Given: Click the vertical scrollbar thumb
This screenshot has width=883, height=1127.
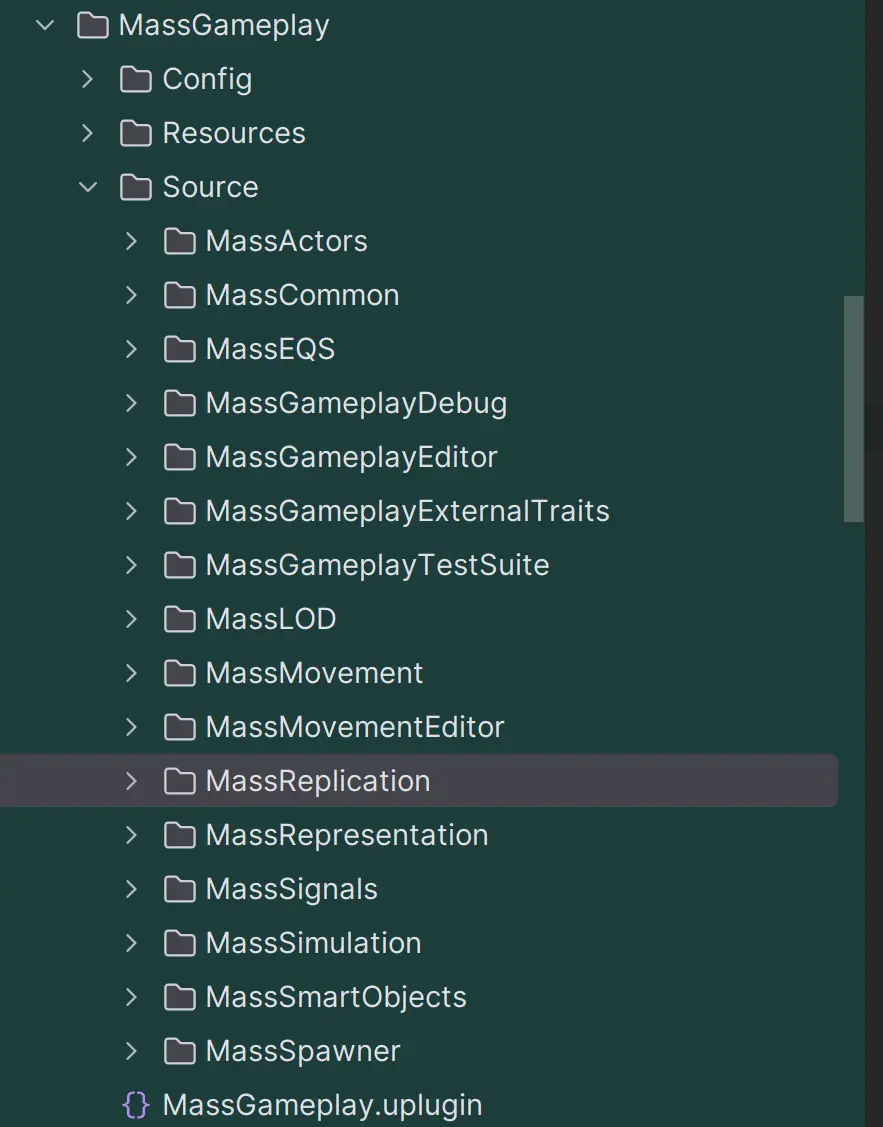Looking at the screenshot, I should pos(853,408).
